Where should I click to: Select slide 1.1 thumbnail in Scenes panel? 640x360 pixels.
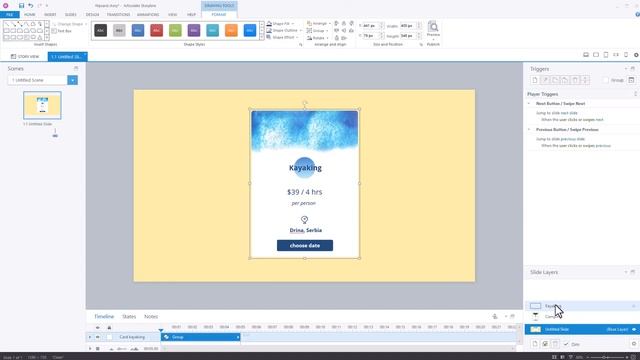pos(42,105)
